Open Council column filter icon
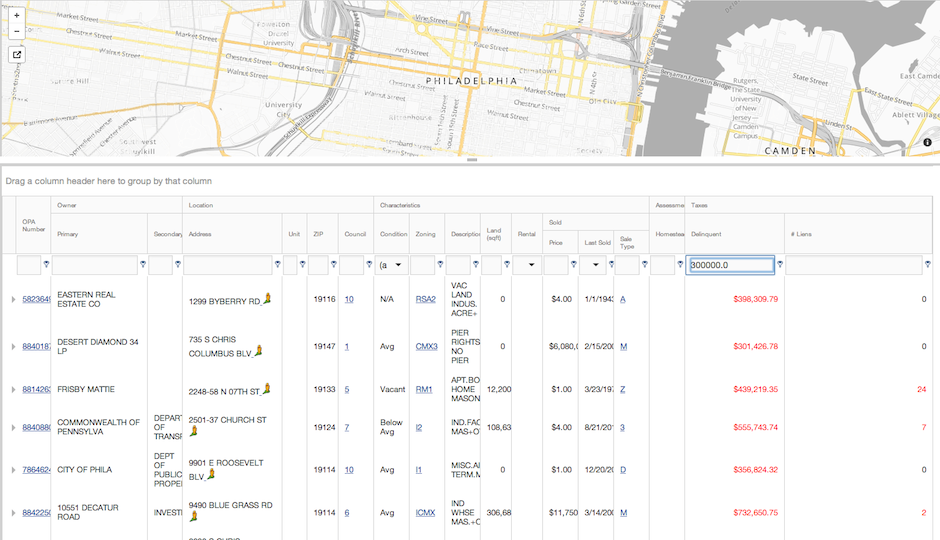The height and width of the screenshot is (540, 940). (369, 264)
